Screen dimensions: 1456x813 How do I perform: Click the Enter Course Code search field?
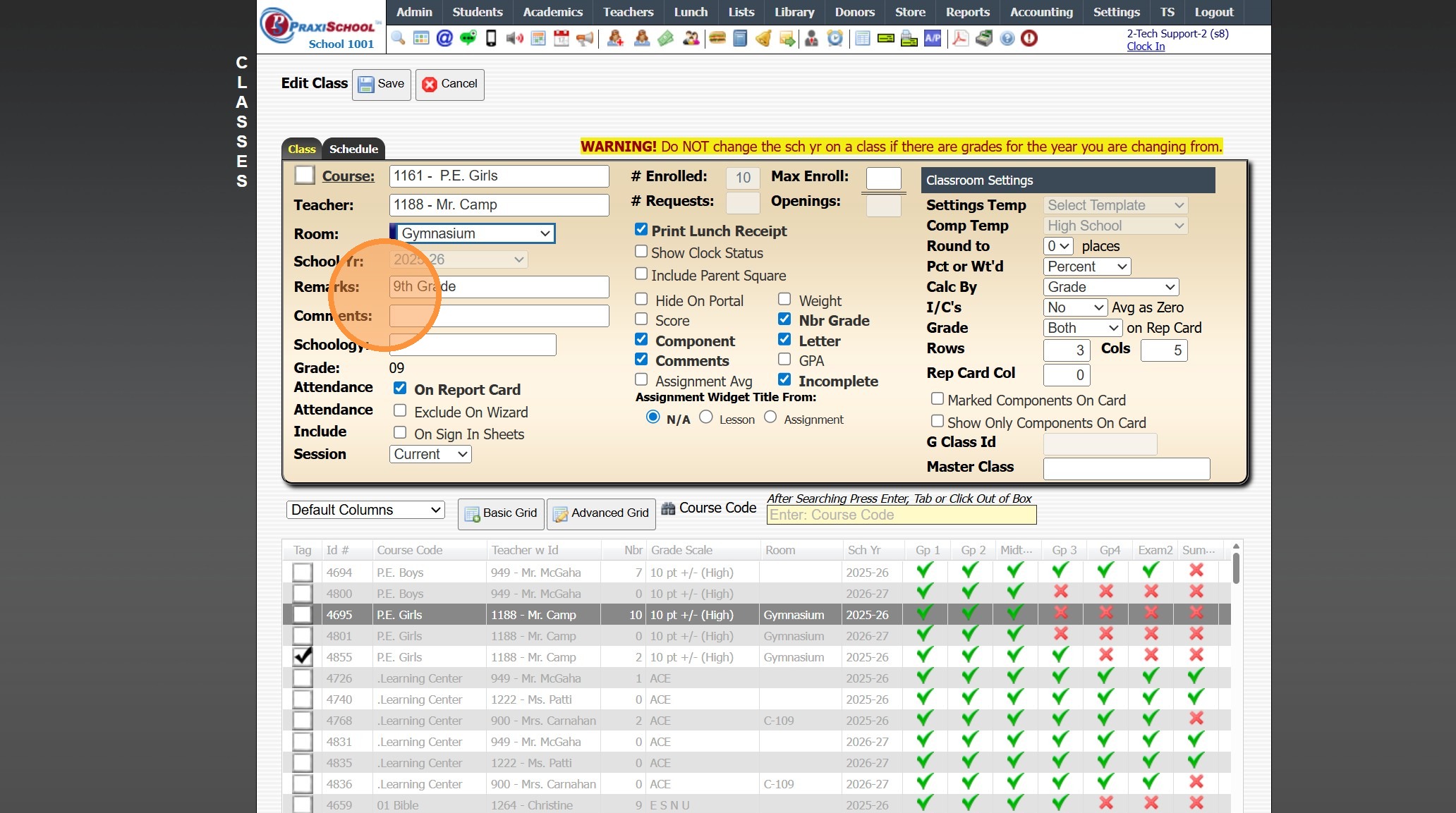[x=901, y=515]
